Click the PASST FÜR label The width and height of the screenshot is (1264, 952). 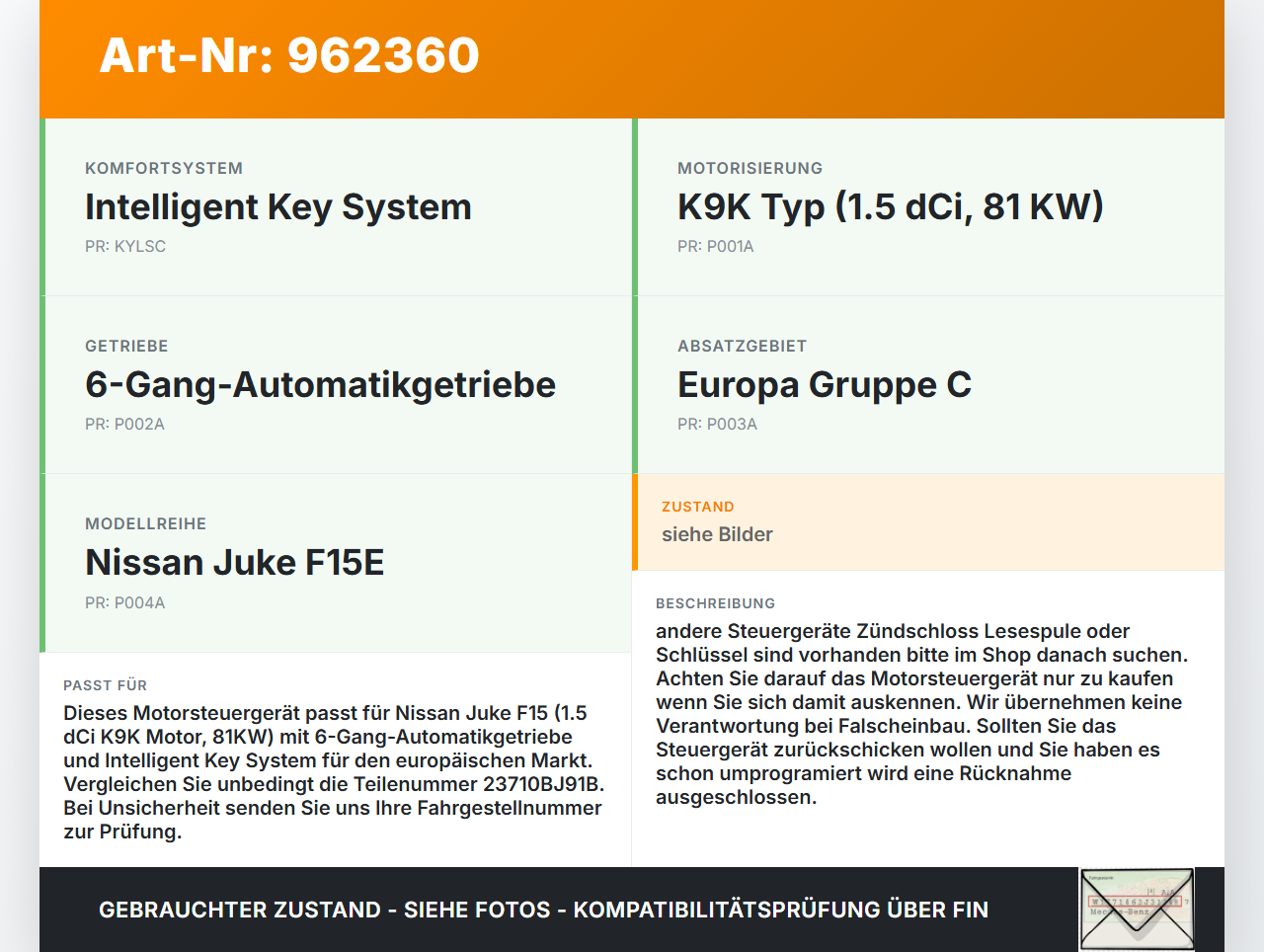[105, 685]
